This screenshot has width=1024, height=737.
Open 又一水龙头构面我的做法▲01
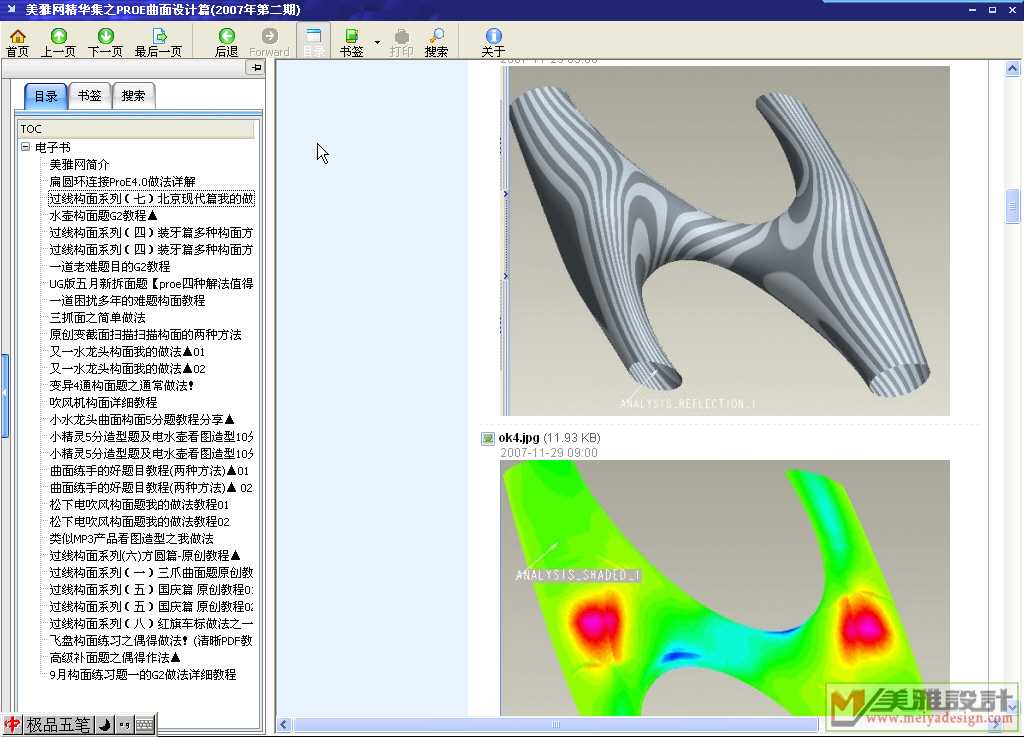click(x=127, y=351)
